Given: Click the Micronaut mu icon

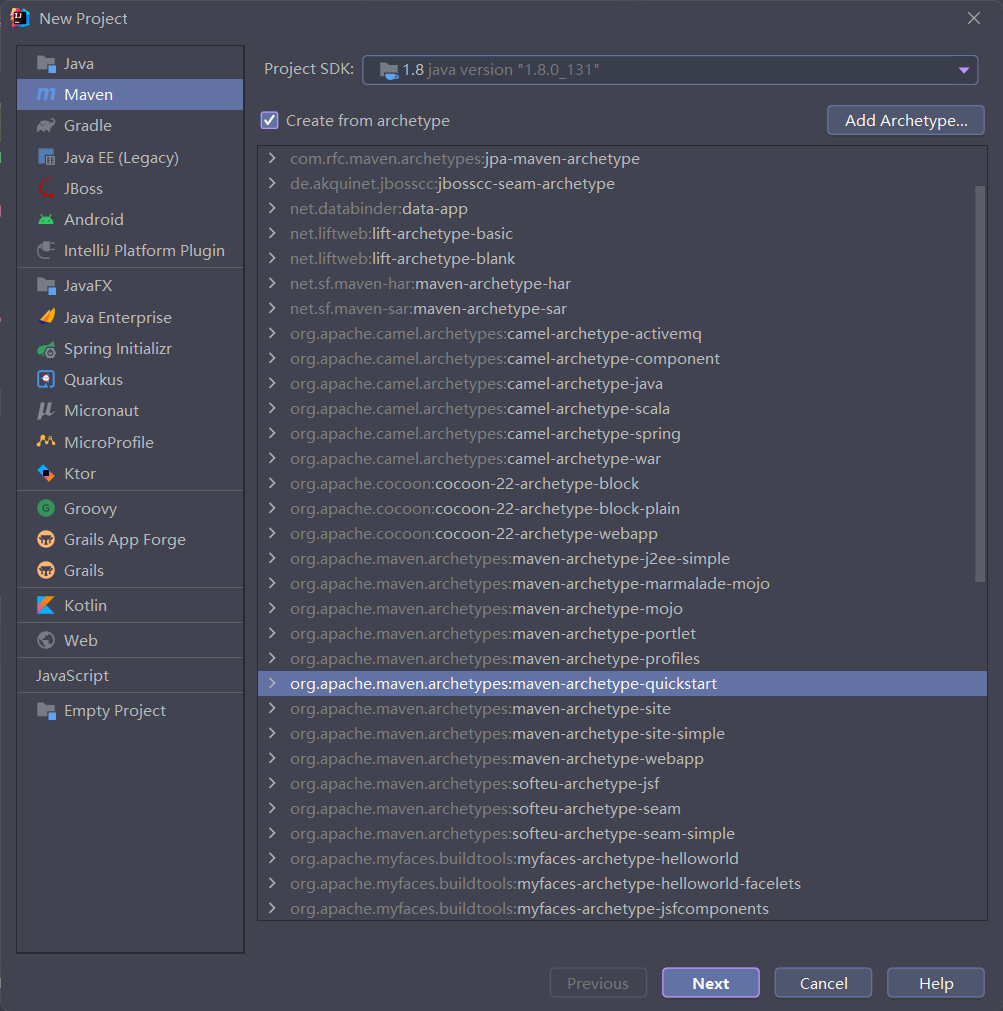Looking at the screenshot, I should pos(46,410).
